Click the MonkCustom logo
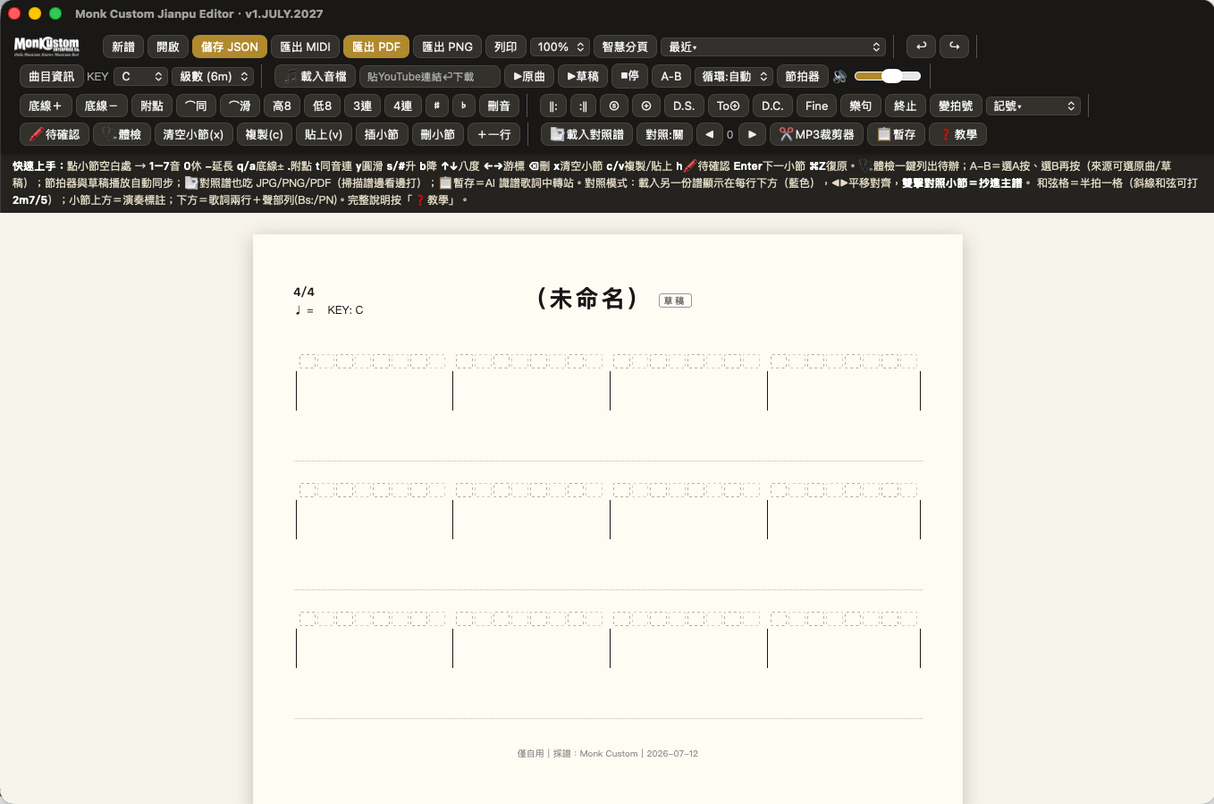 point(46,46)
